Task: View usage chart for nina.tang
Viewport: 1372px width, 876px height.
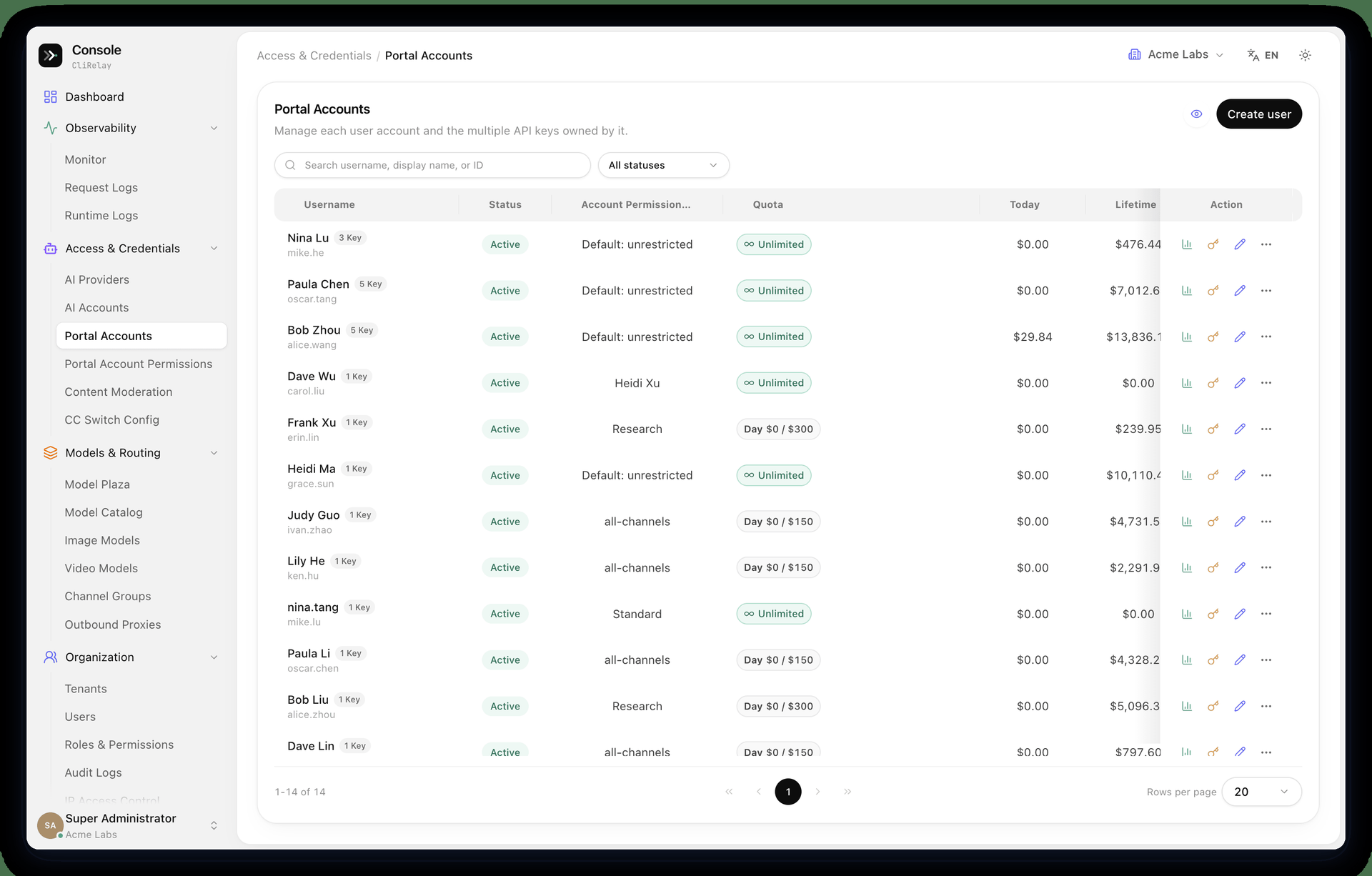Action: tap(1187, 614)
